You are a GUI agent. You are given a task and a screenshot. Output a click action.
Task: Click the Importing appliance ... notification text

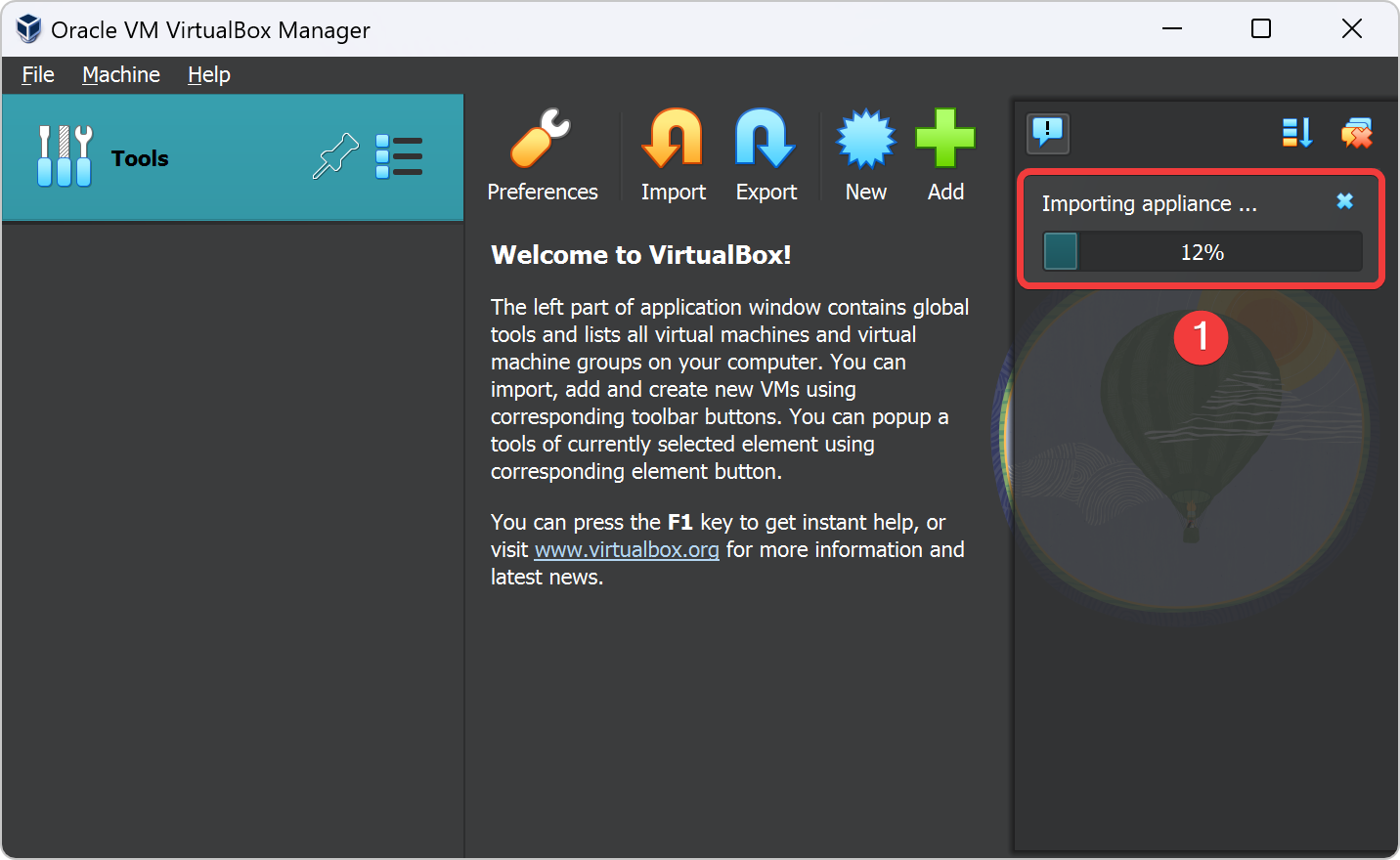[x=1150, y=203]
